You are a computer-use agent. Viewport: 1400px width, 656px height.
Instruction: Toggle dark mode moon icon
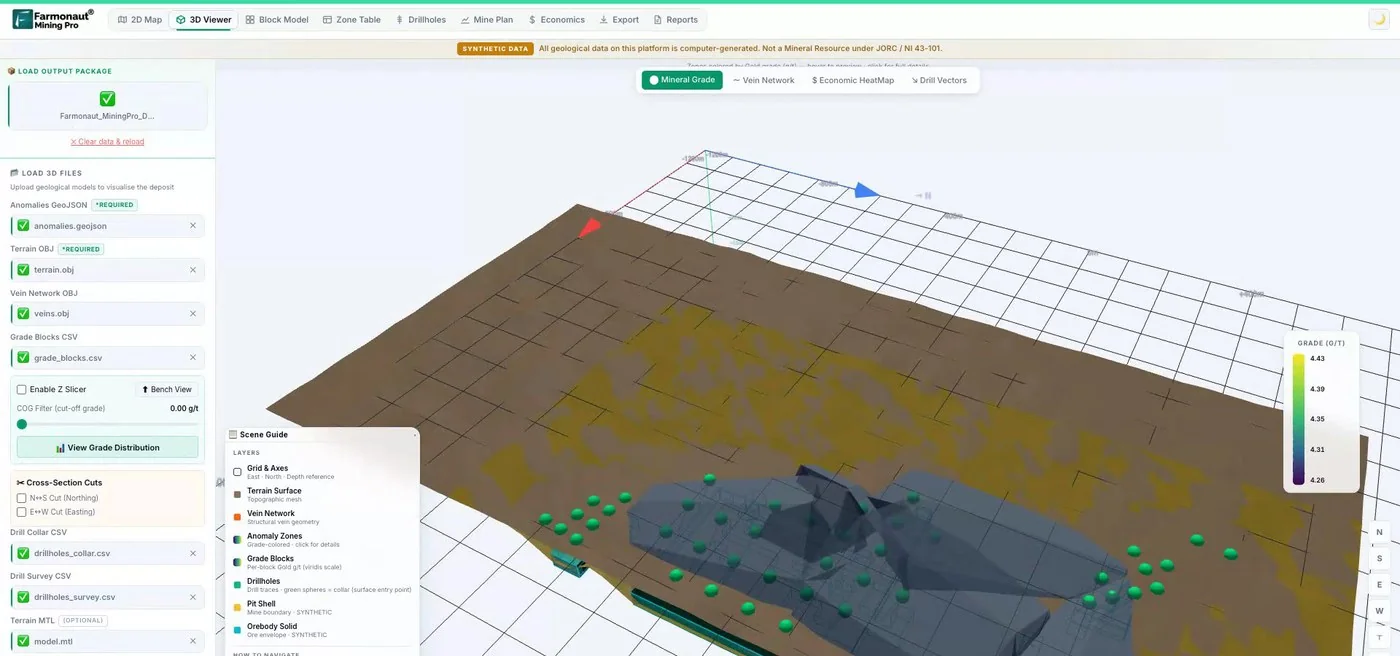(x=1379, y=20)
